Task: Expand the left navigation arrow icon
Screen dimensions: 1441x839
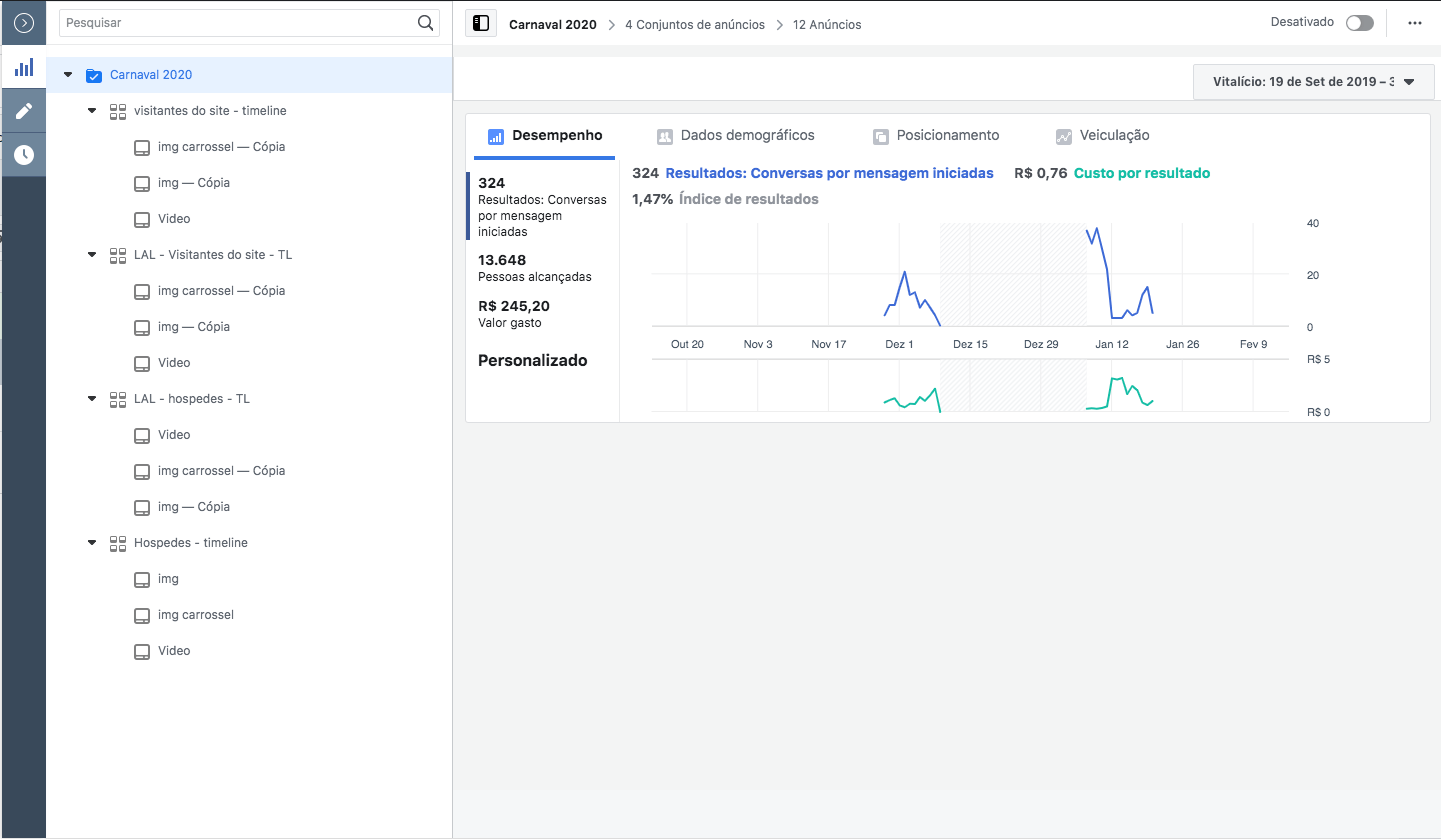Action: [24, 22]
